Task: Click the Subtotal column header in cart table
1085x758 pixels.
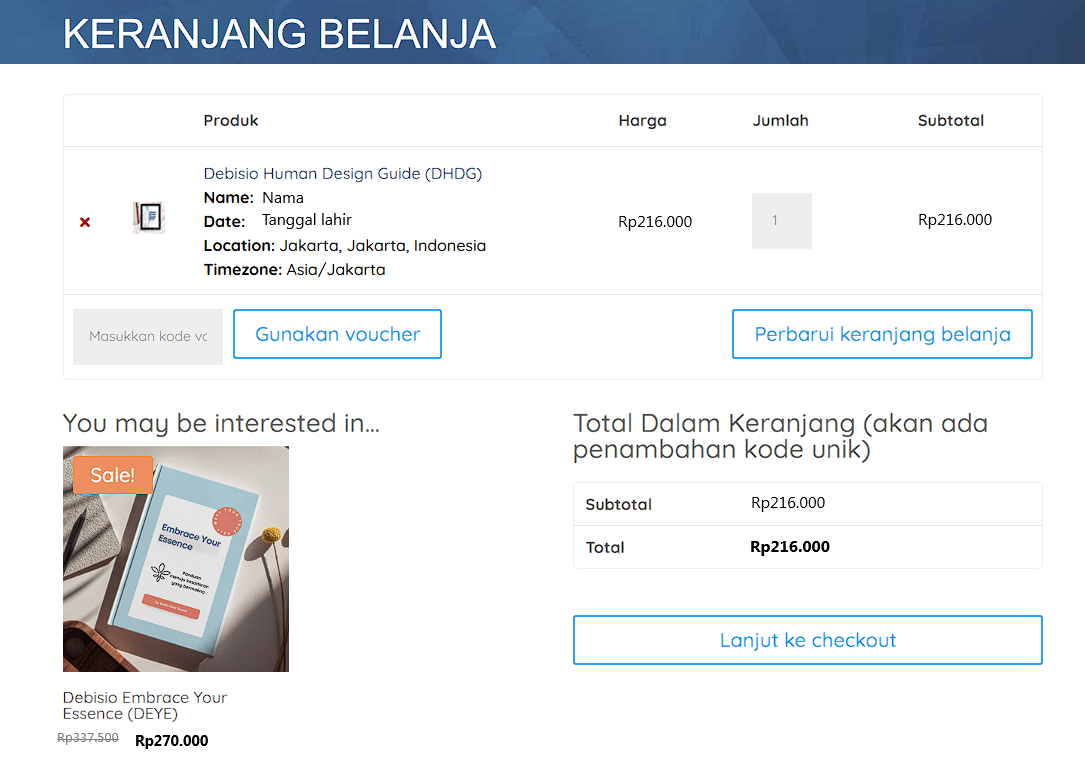Action: point(951,120)
